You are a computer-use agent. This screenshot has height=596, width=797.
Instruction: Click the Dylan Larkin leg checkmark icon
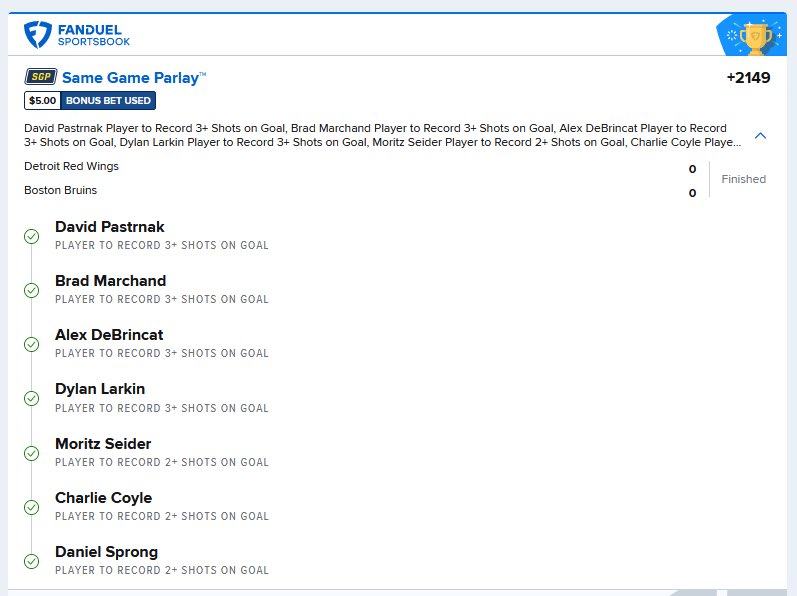tap(32, 398)
